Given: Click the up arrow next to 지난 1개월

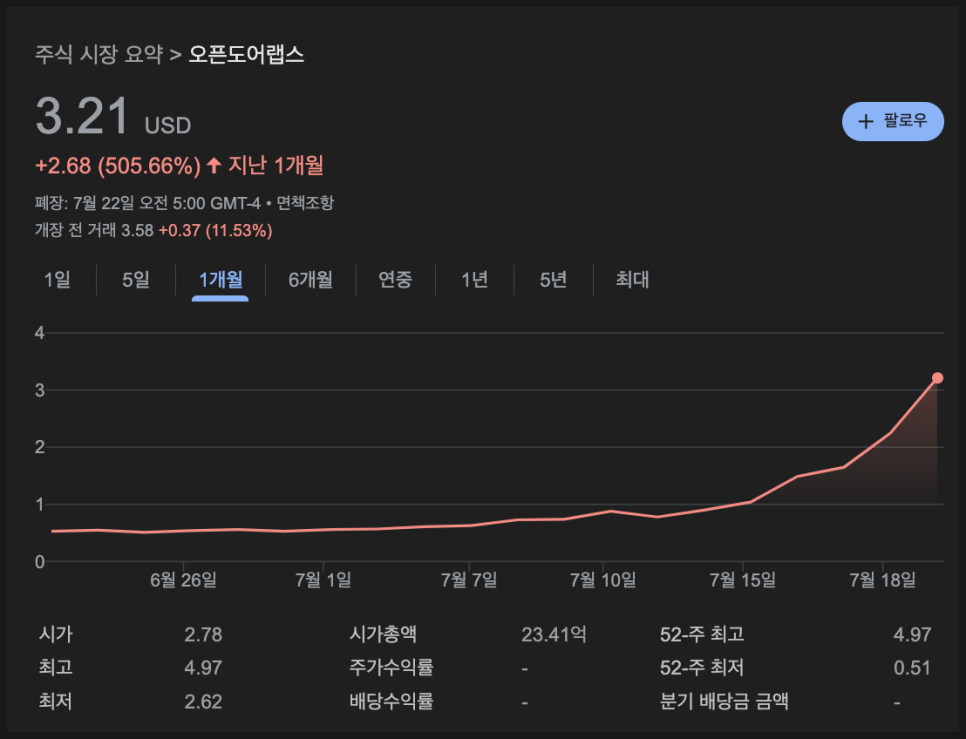Looking at the screenshot, I should [214, 164].
